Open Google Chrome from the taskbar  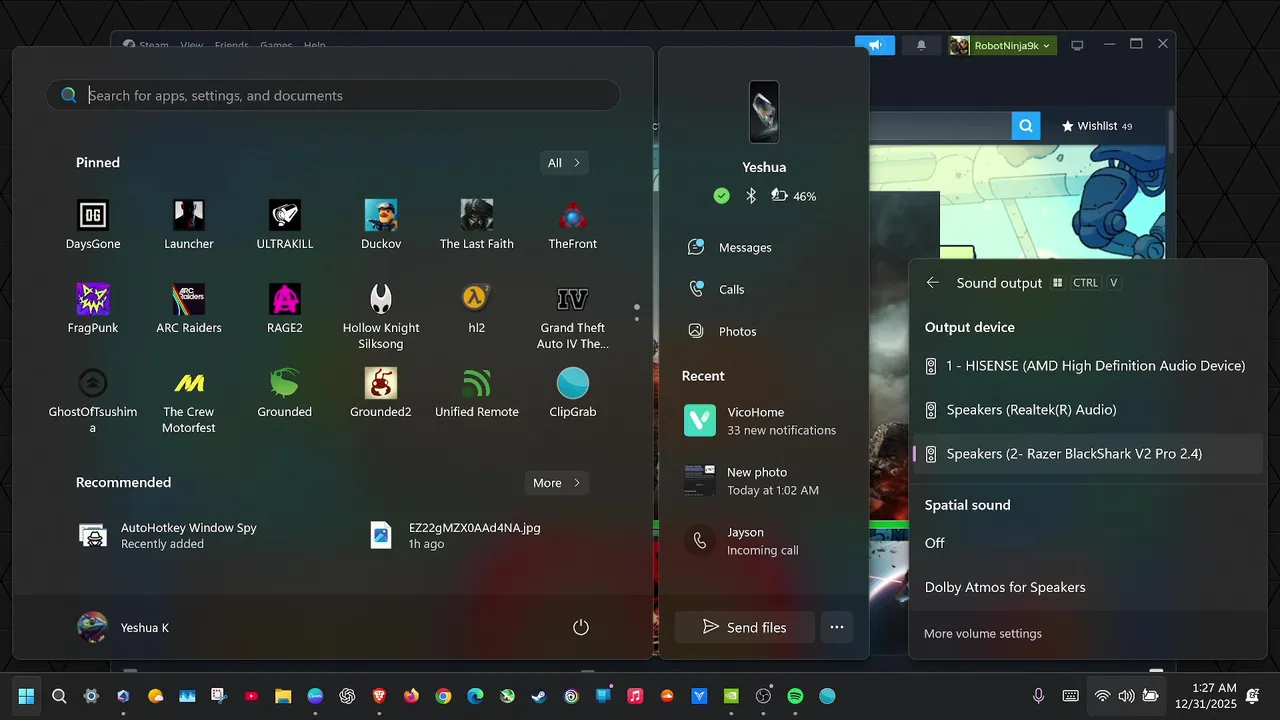click(x=443, y=696)
